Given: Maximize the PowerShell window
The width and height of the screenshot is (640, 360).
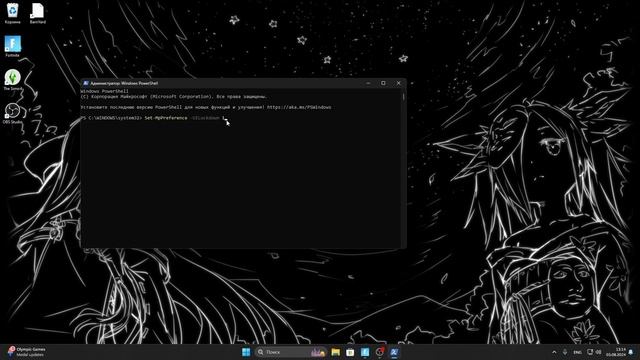Looking at the screenshot, I should (383, 83).
